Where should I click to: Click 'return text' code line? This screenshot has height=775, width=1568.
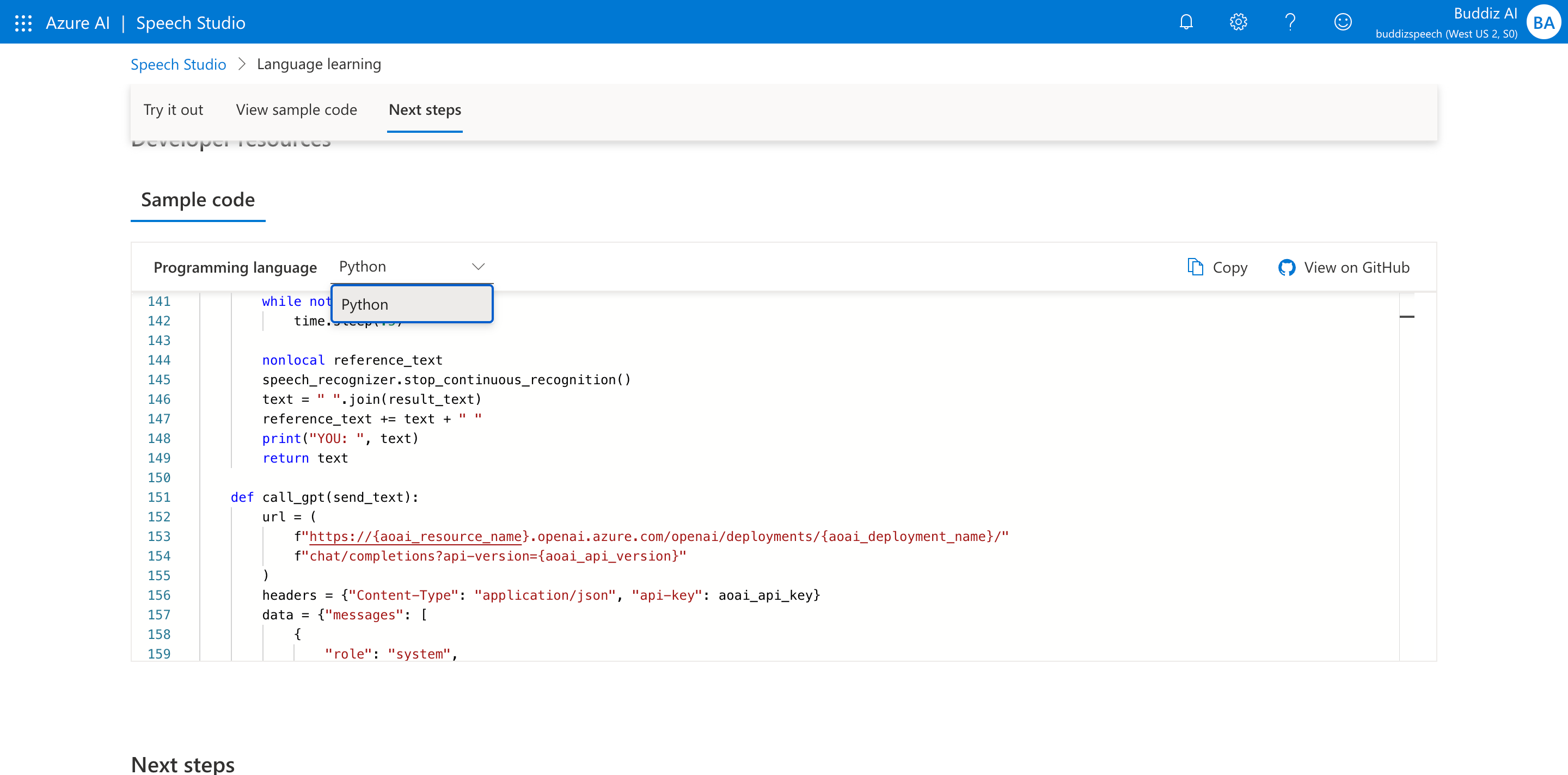[x=305, y=458]
